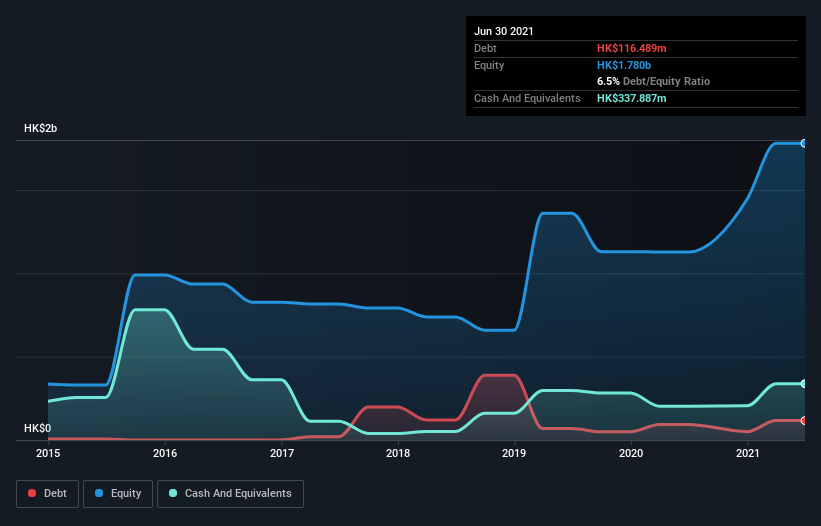Image resolution: width=821 pixels, height=526 pixels.
Task: Toggle Cash And Equivalents legend button
Action: 230,494
